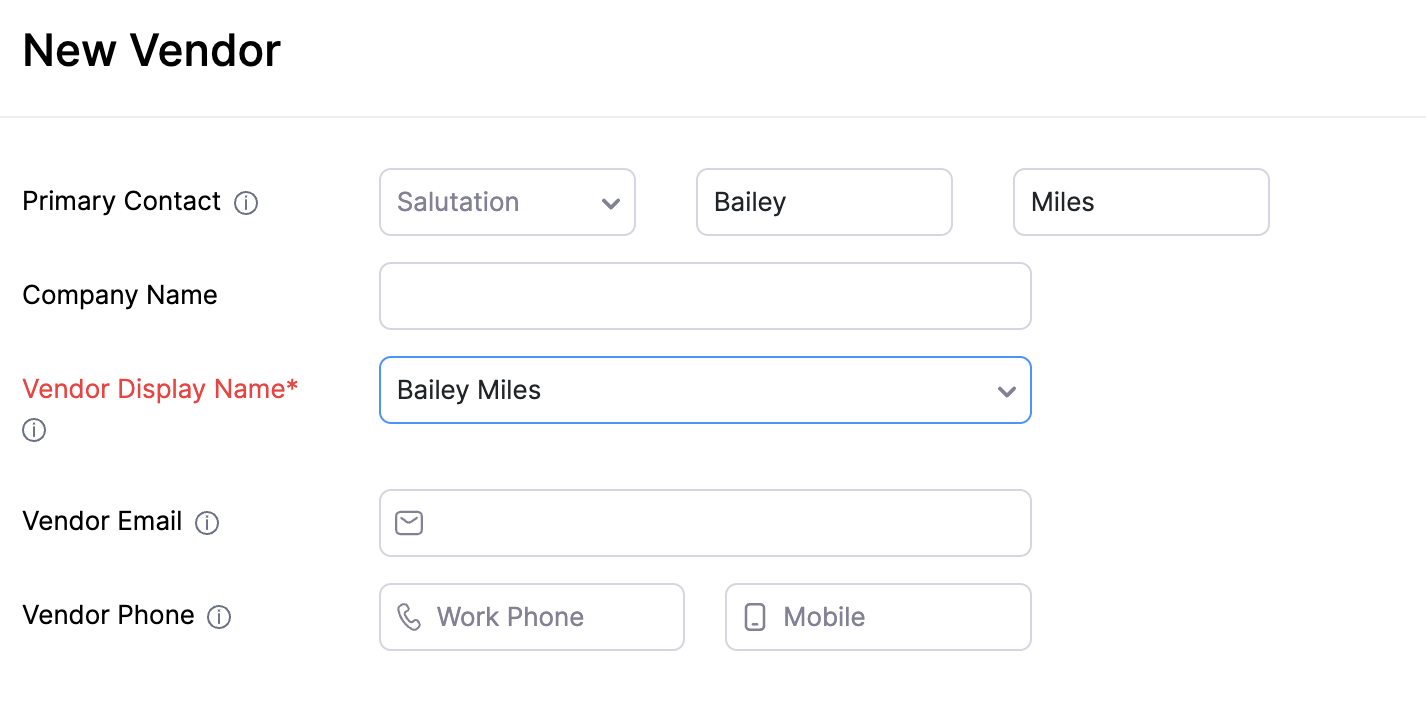The image size is (1426, 722).
Task: Click the envelope icon in the email field
Action: 409,523
